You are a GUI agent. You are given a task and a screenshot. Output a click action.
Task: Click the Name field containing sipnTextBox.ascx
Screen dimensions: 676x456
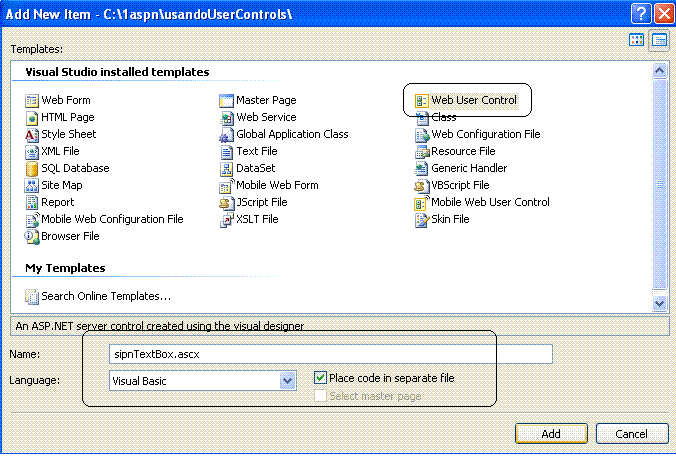coord(331,354)
